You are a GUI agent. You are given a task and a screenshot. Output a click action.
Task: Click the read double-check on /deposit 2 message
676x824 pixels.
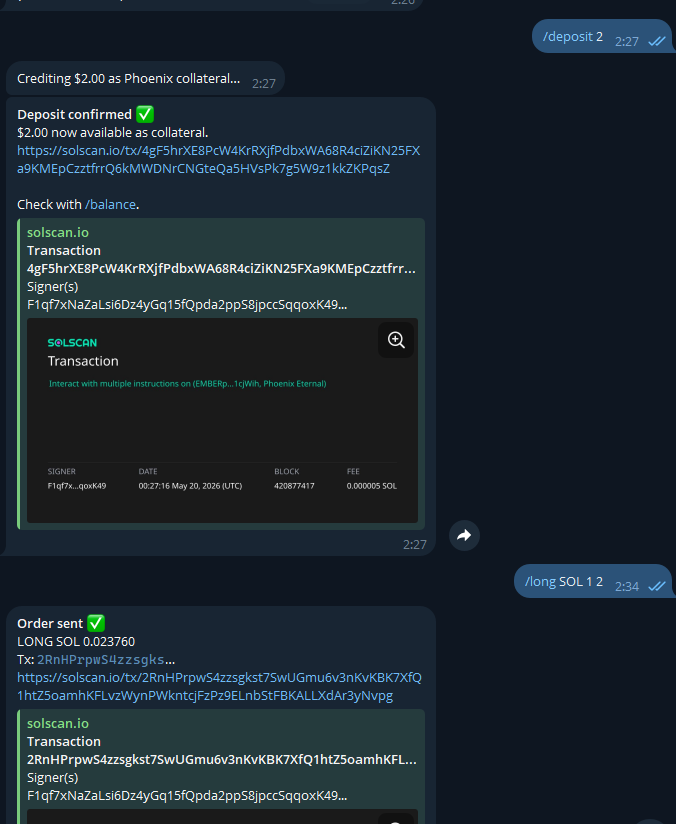(x=657, y=41)
